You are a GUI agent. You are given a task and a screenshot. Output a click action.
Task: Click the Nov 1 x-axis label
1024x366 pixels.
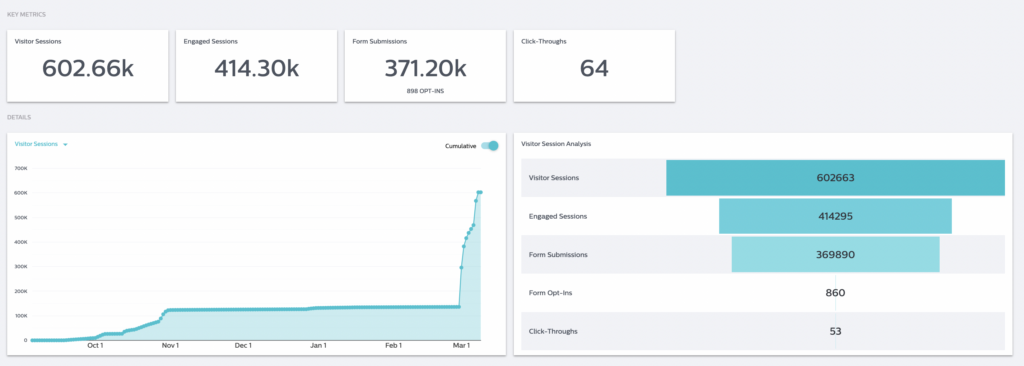[x=170, y=345]
